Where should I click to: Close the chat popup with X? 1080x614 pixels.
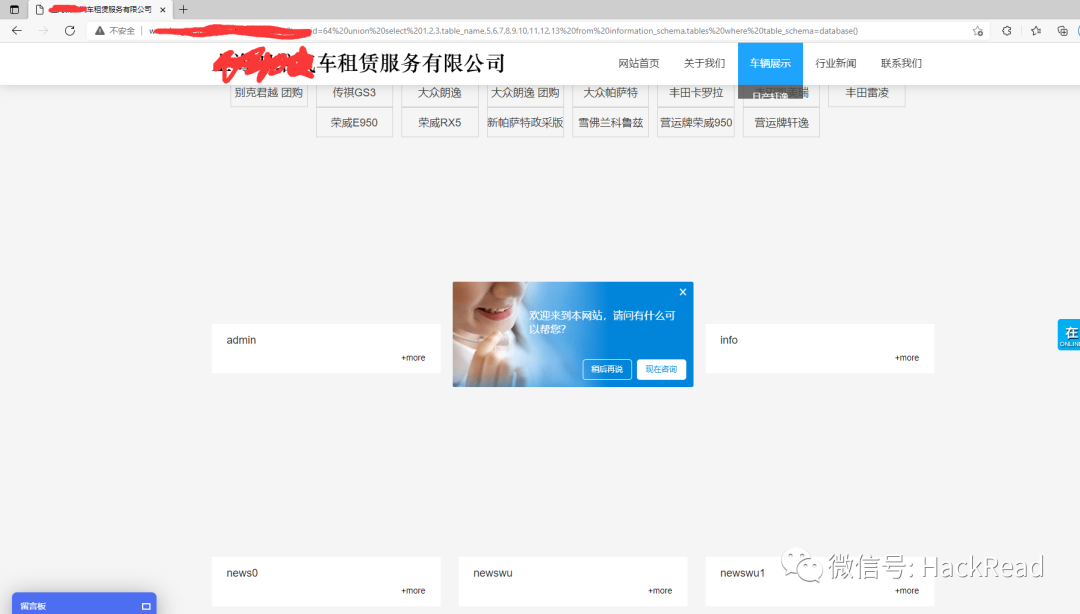pyautogui.click(x=683, y=292)
